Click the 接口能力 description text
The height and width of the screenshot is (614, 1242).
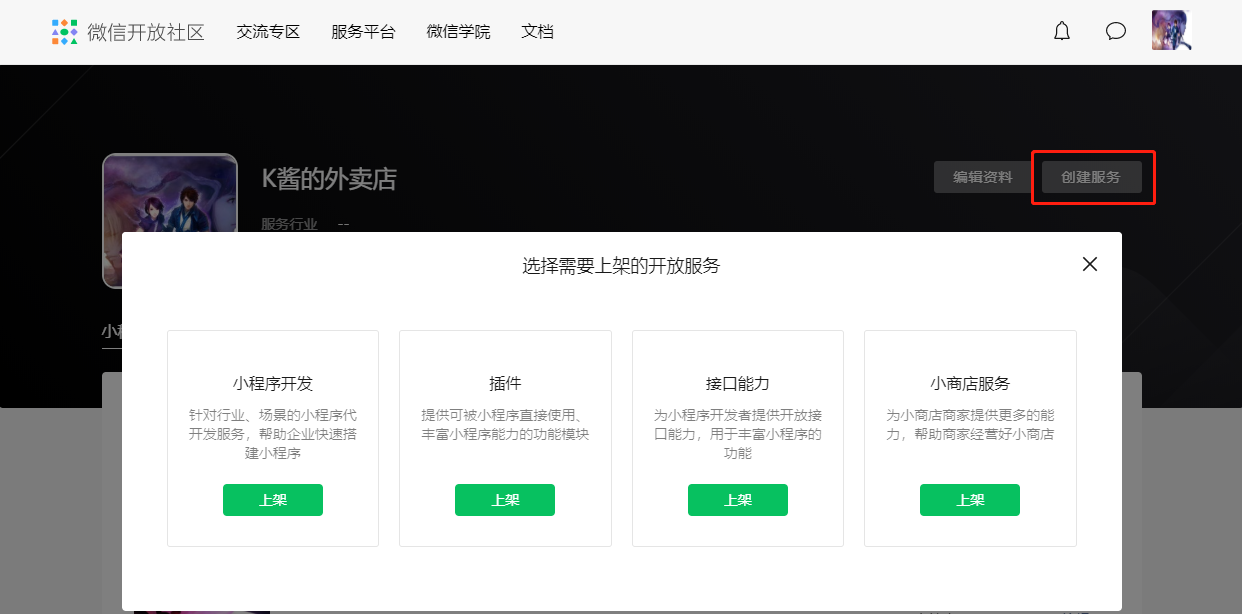click(x=738, y=434)
